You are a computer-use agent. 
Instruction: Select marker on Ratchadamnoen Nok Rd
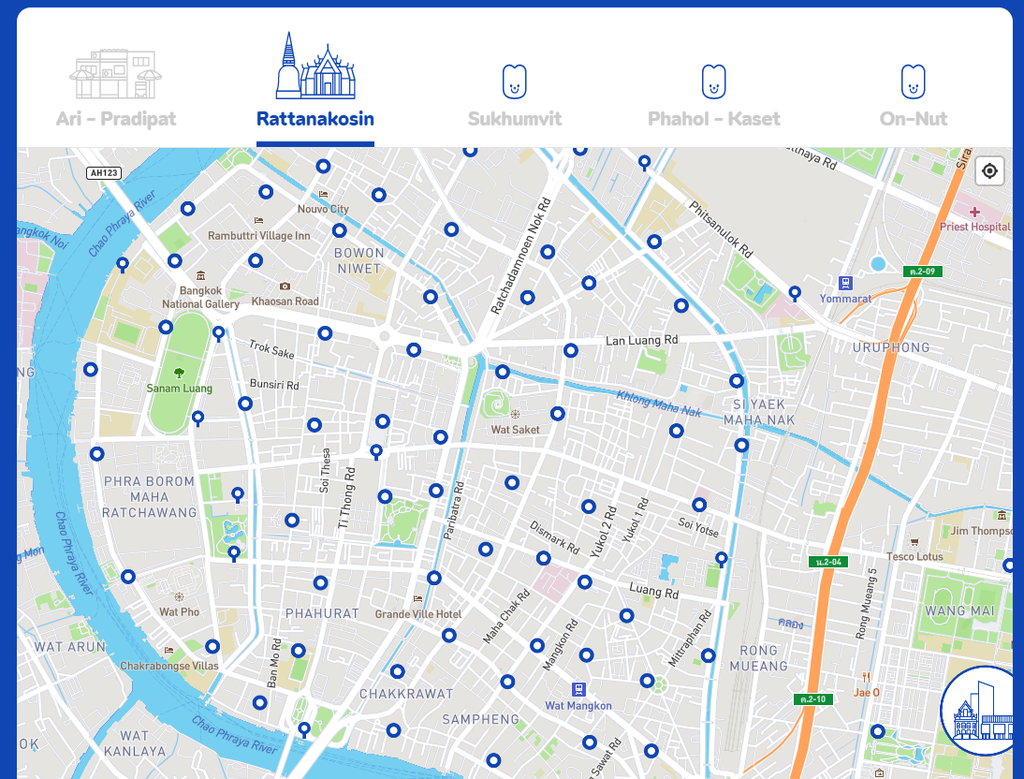pyautogui.click(x=547, y=252)
